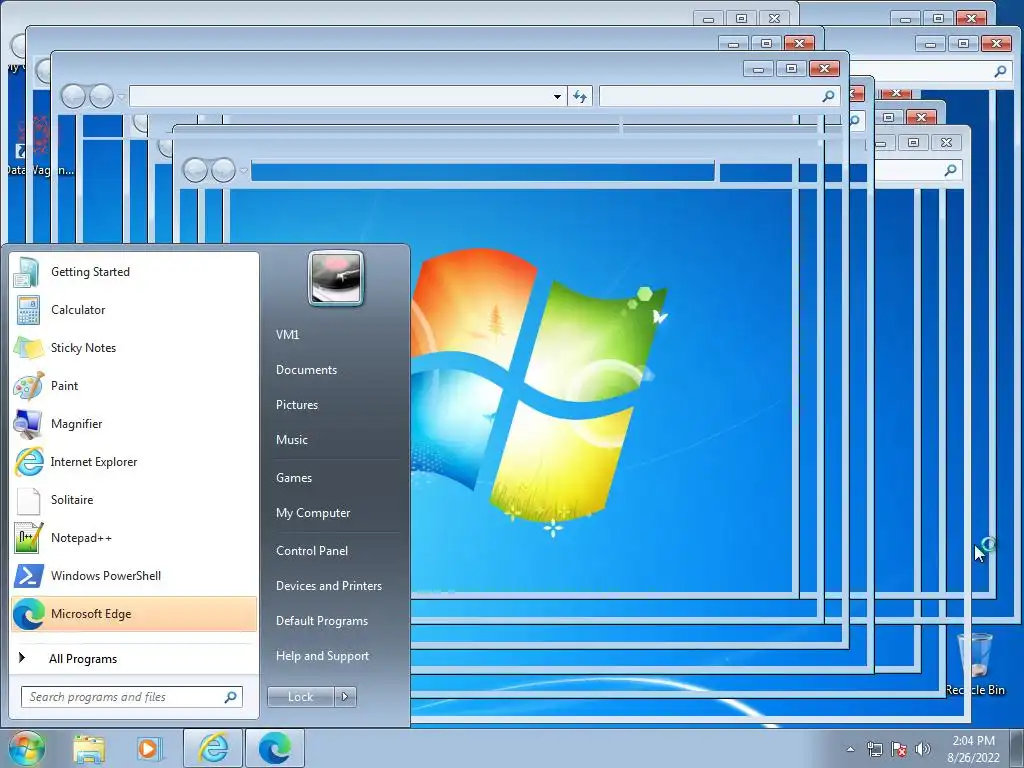Open Action Center flag icon
Image resolution: width=1024 pixels, height=768 pixels.
899,749
